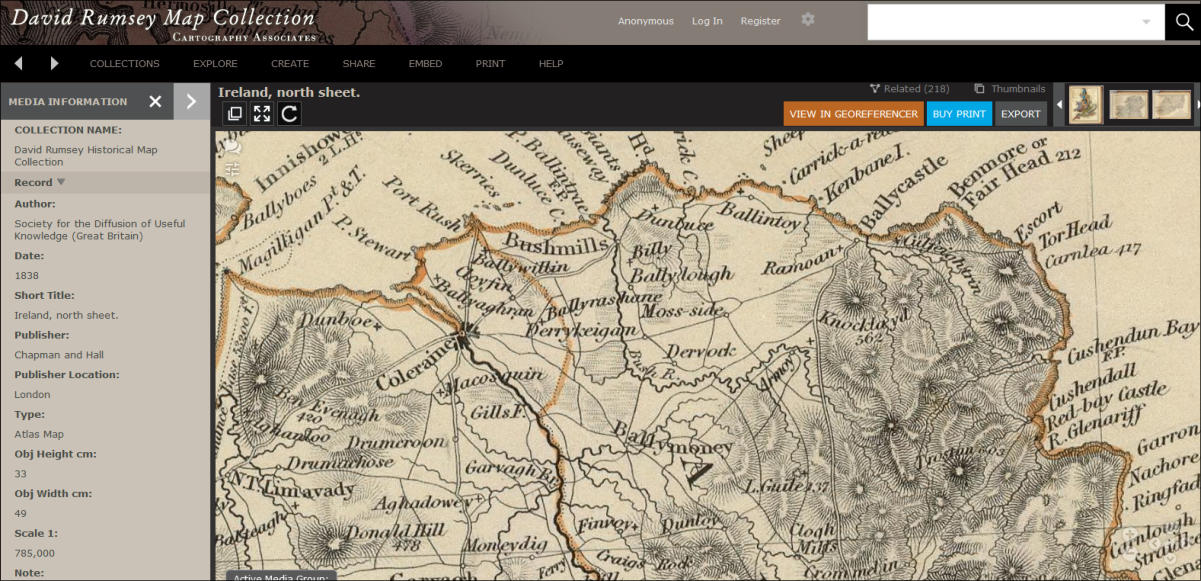
Task: Click View in Georeferencer button
Action: pyautogui.click(x=853, y=114)
